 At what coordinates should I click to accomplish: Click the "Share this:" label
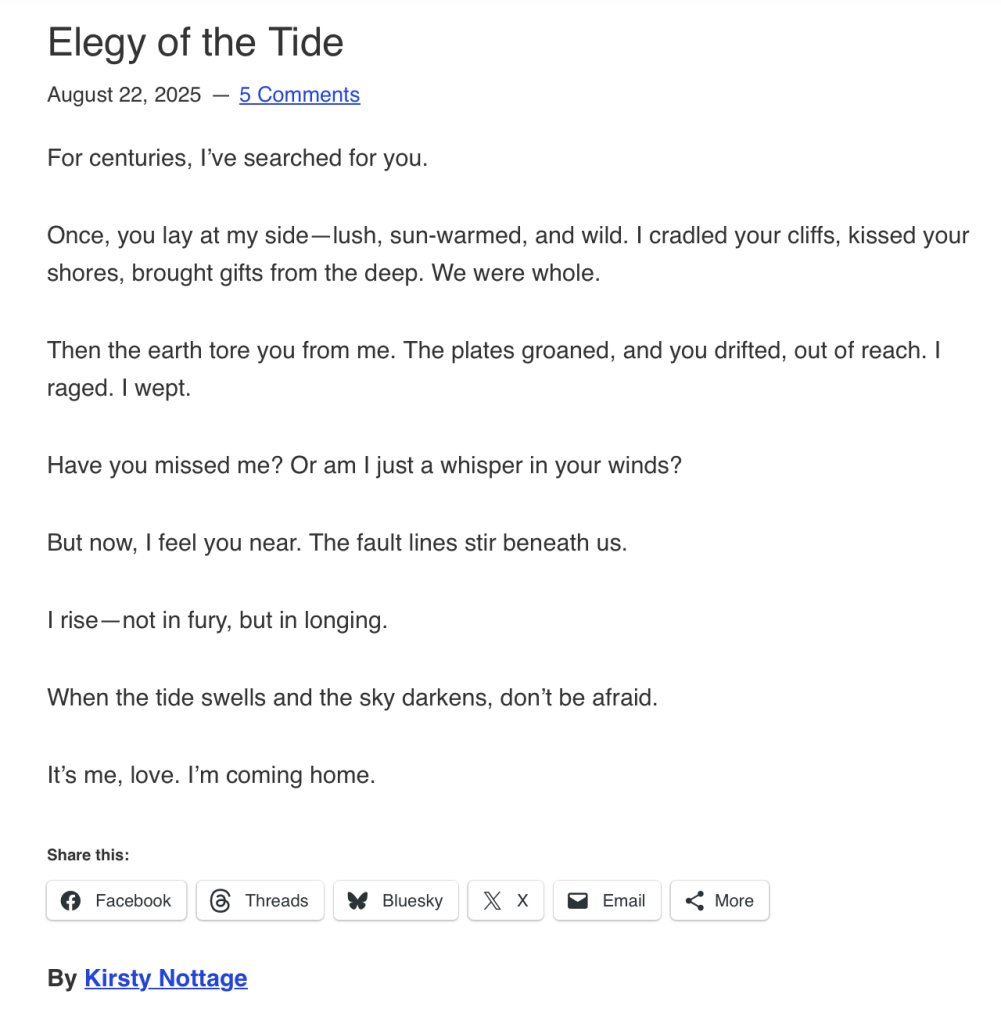pos(88,855)
